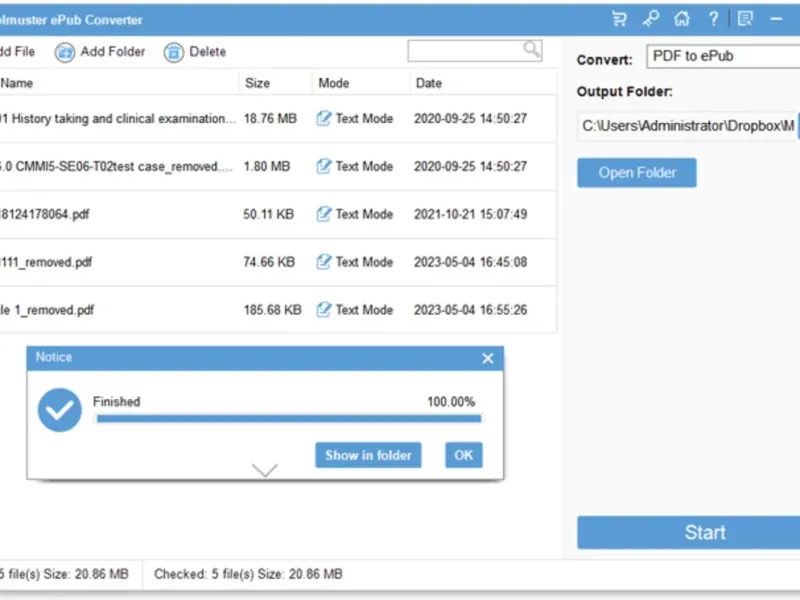Click the 74.66 KB size cell
Image resolution: width=800 pixels, height=600 pixels.
tap(269, 262)
